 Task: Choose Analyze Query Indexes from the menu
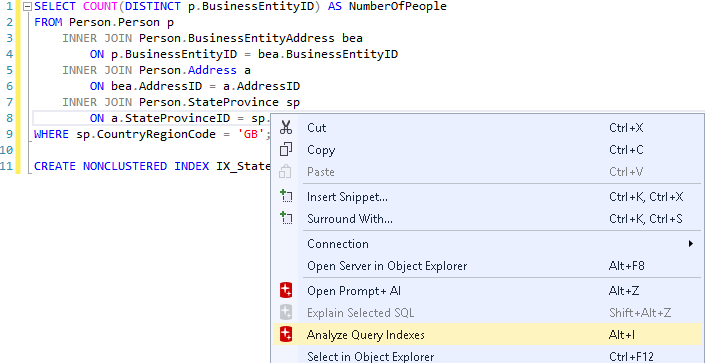tap(487, 335)
